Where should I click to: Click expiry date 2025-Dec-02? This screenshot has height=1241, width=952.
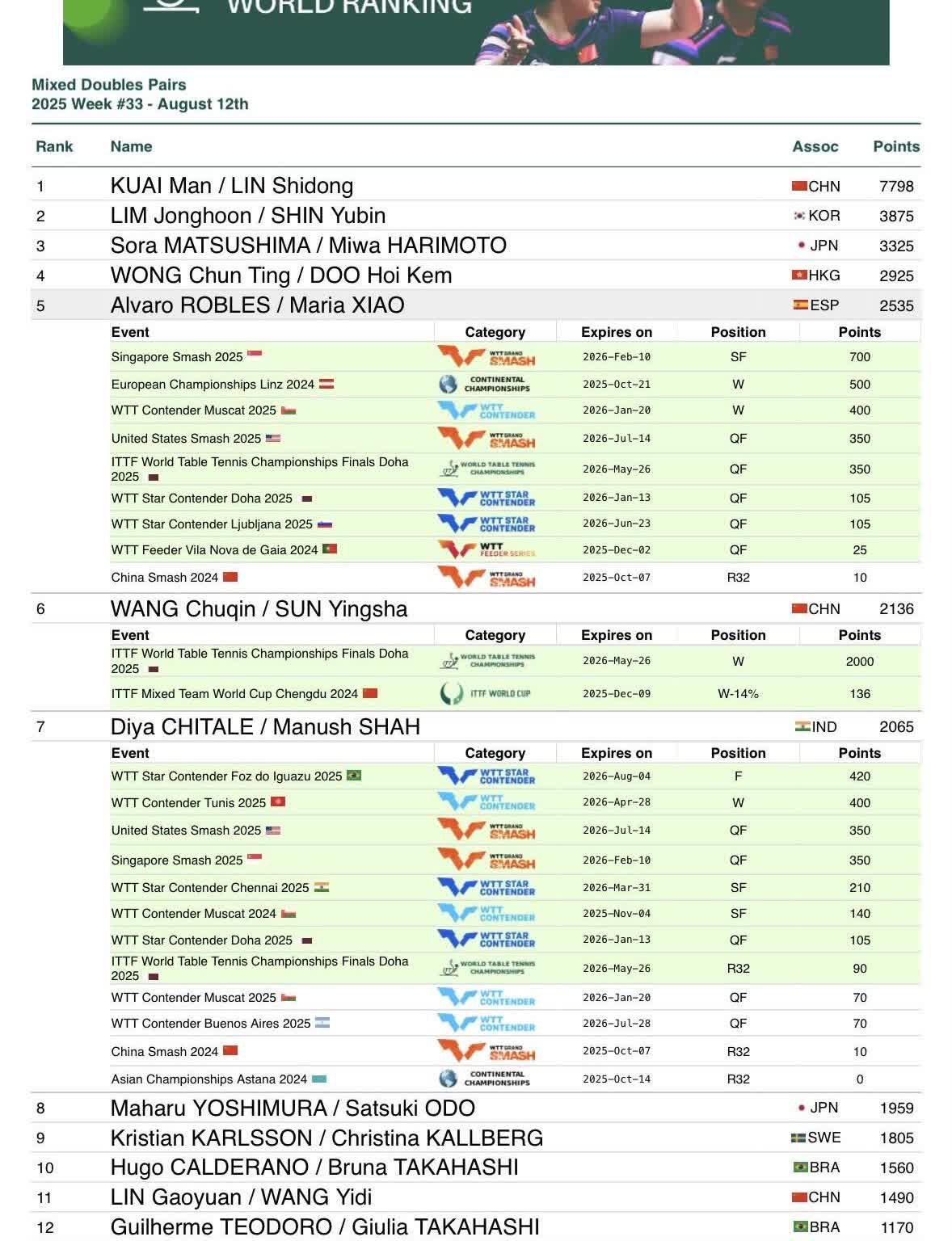click(x=617, y=550)
